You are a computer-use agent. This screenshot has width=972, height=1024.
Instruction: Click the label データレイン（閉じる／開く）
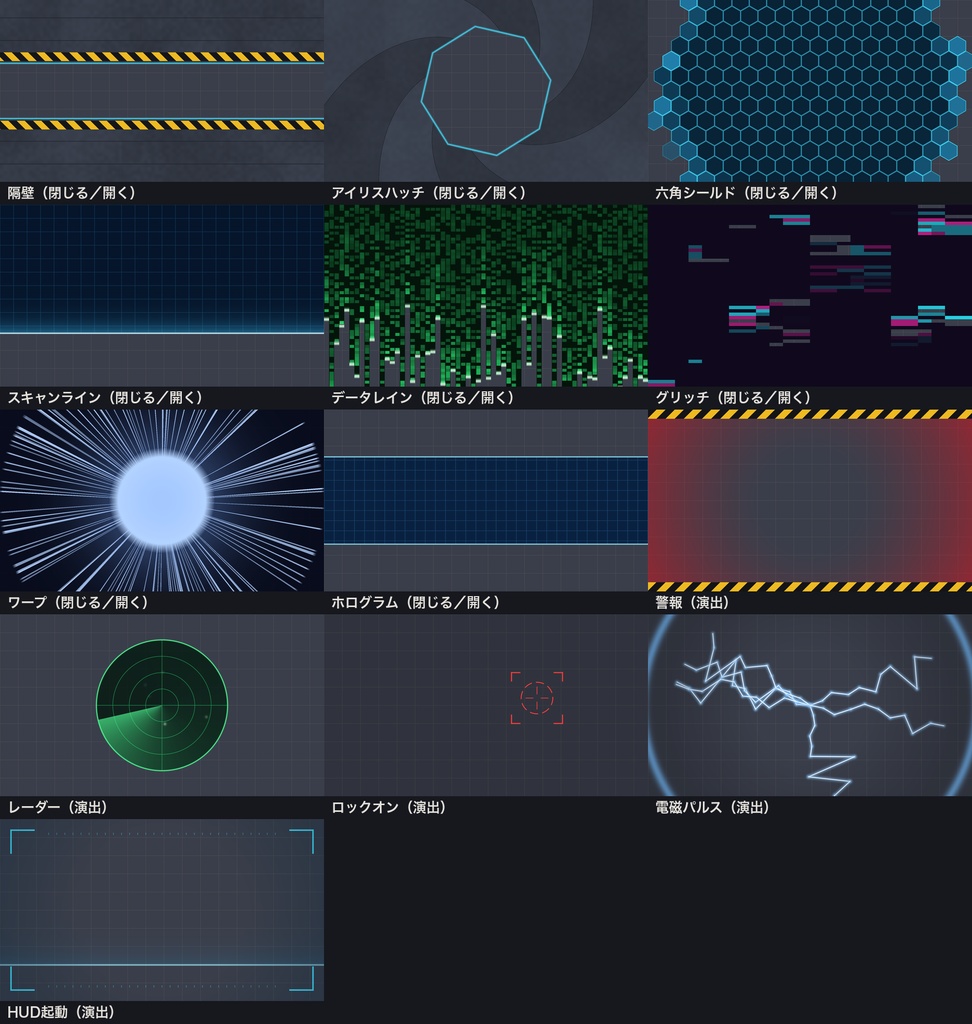[x=423, y=398]
